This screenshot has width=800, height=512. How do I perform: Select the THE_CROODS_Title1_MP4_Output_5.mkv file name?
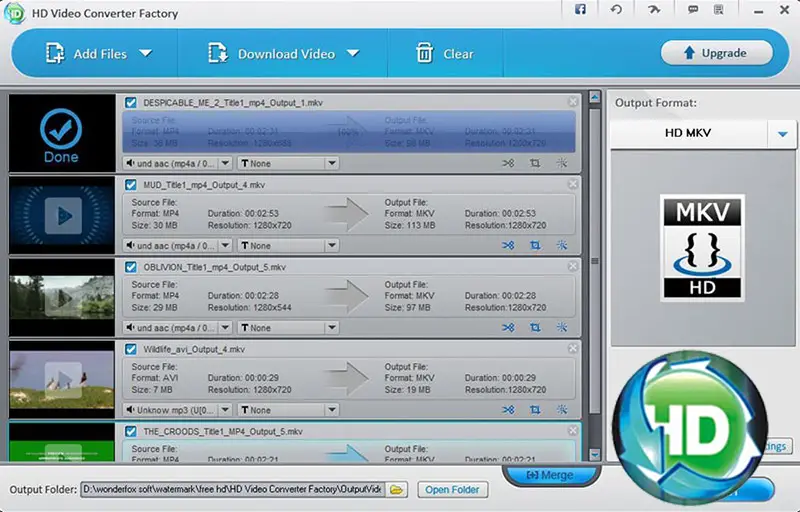223,431
